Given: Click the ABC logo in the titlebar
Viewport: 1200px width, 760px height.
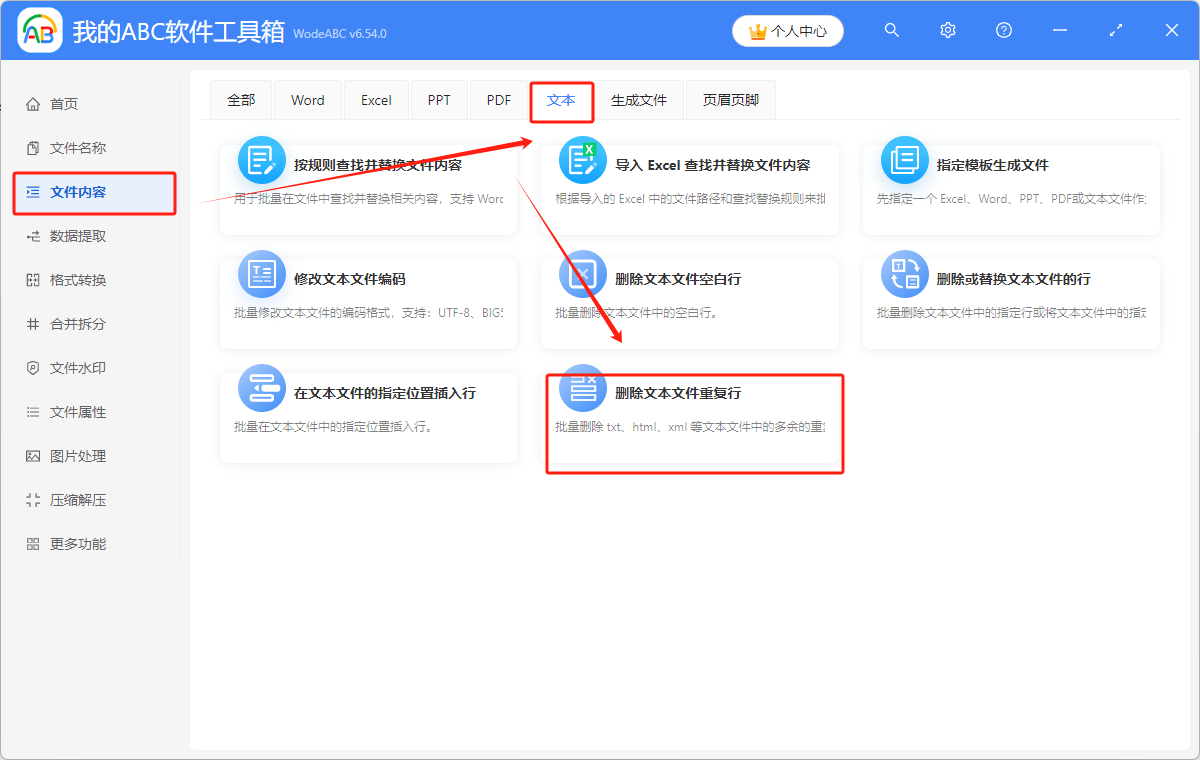Looking at the screenshot, I should click(38, 30).
